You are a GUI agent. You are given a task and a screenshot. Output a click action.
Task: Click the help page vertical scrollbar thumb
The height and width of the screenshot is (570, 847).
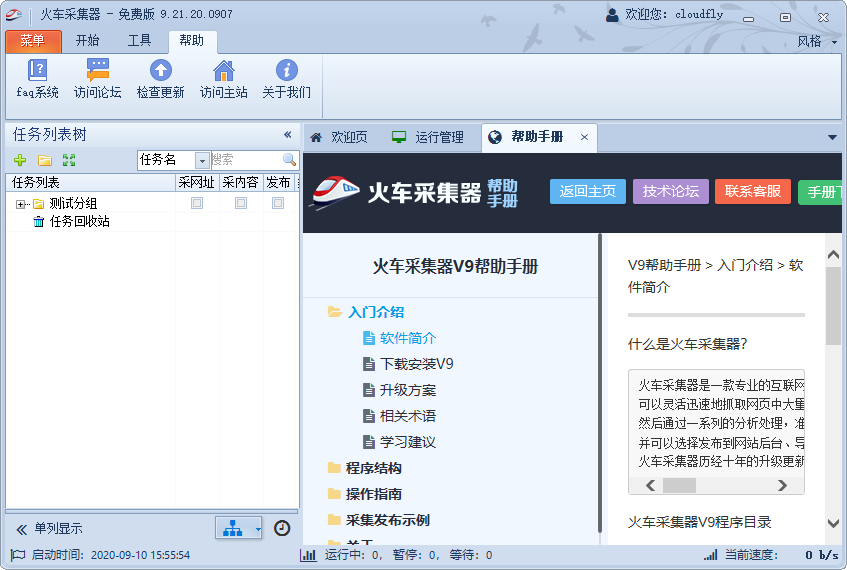pyautogui.click(x=833, y=305)
